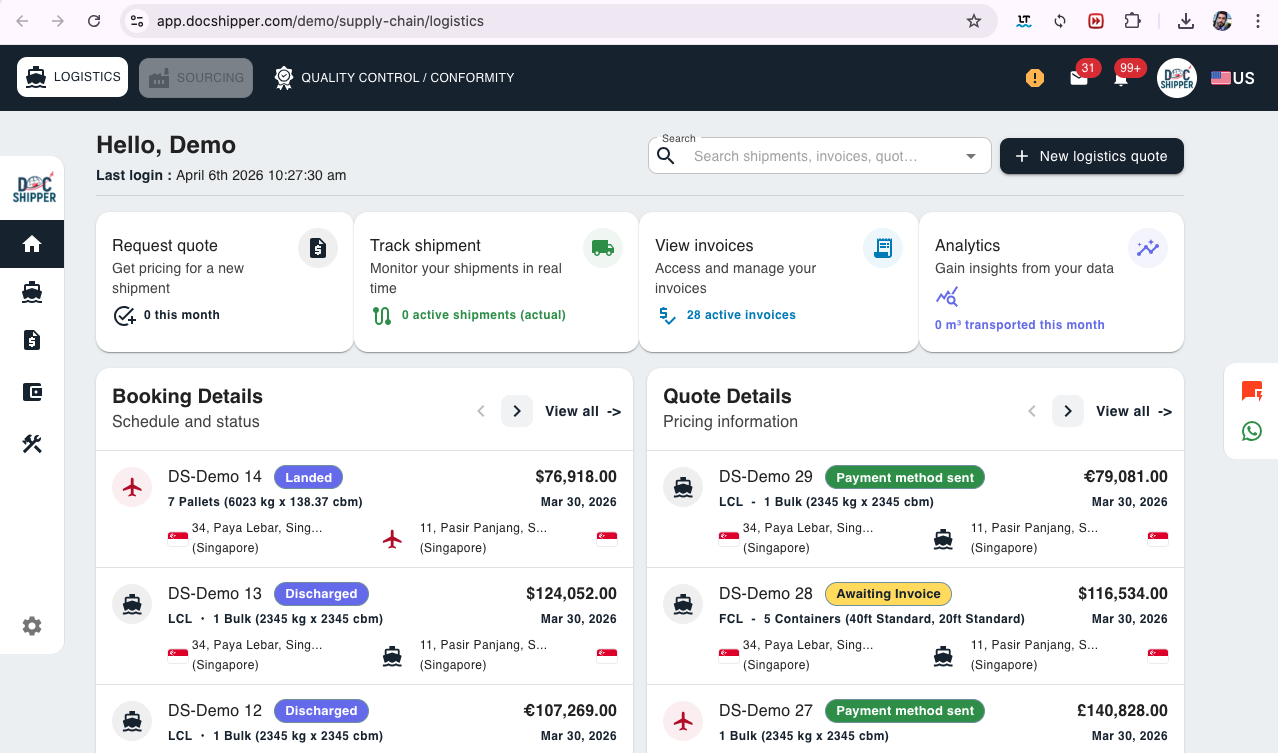Click the green truck Track shipment icon
Screen dimensions: 1278x753
(602, 248)
